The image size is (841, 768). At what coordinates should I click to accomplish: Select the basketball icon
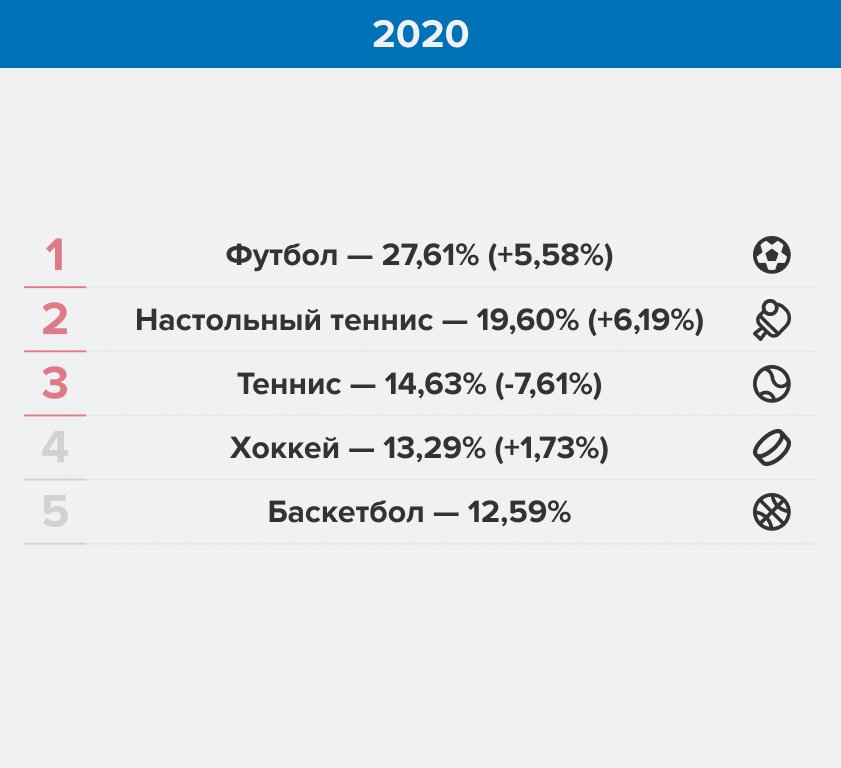(771, 512)
